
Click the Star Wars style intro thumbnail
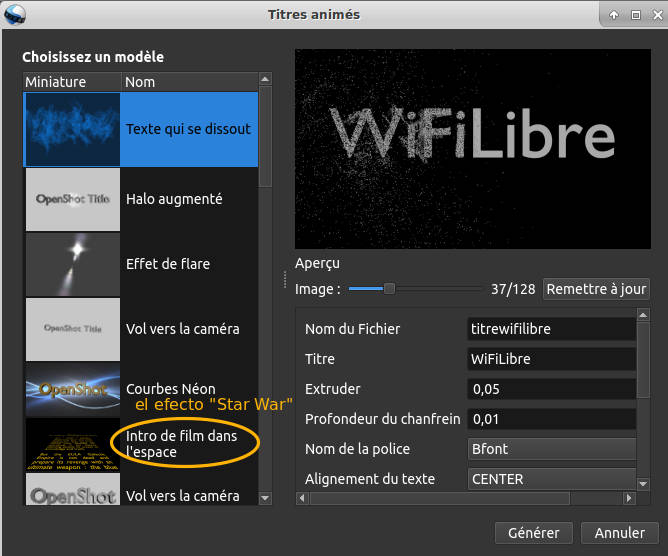click(x=73, y=445)
